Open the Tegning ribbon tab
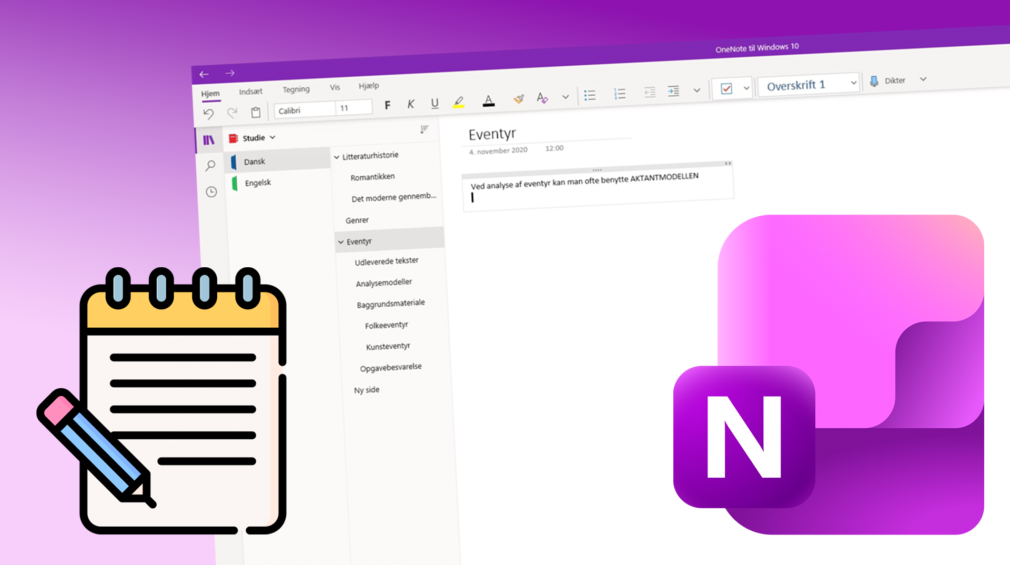This screenshot has height=565, width=1010. (295, 90)
